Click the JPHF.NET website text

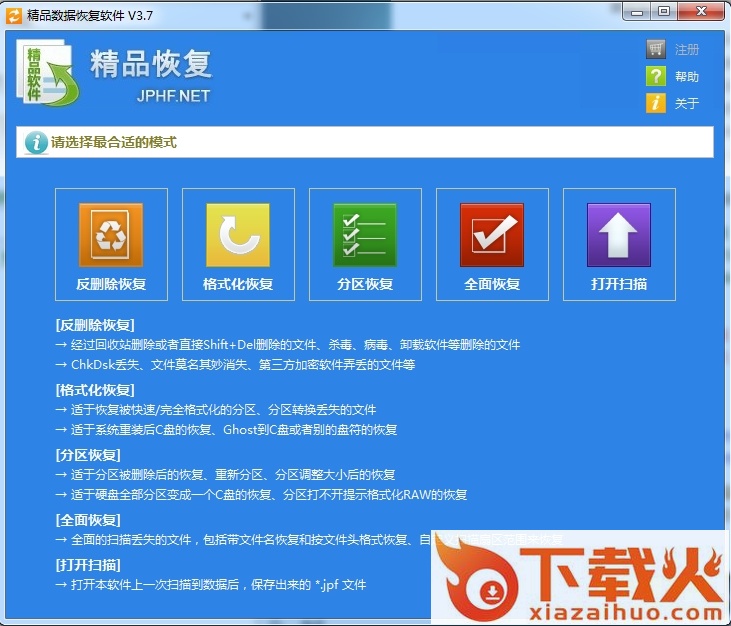[x=173, y=96]
